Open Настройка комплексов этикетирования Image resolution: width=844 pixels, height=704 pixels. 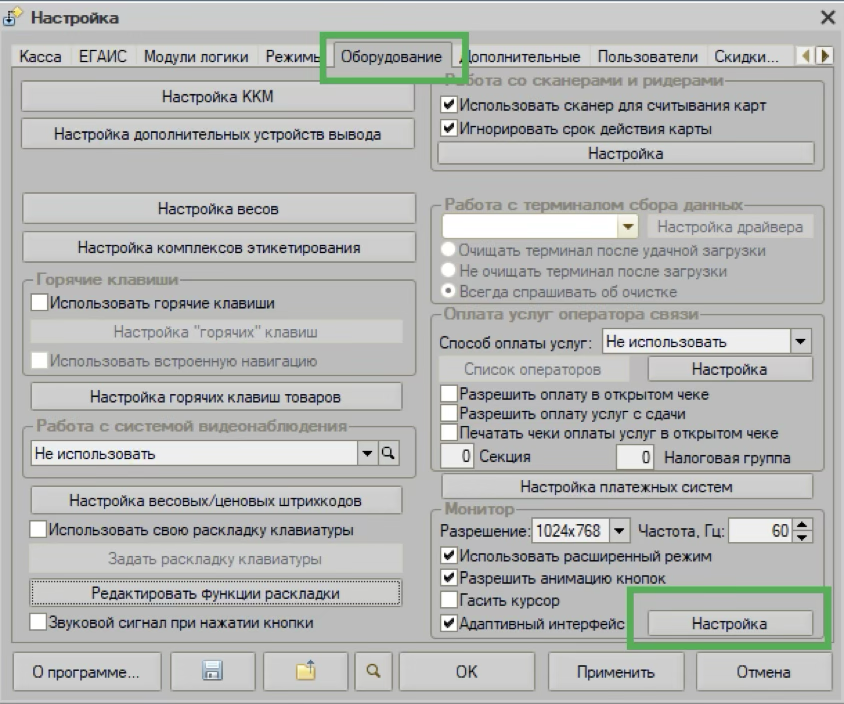point(219,248)
